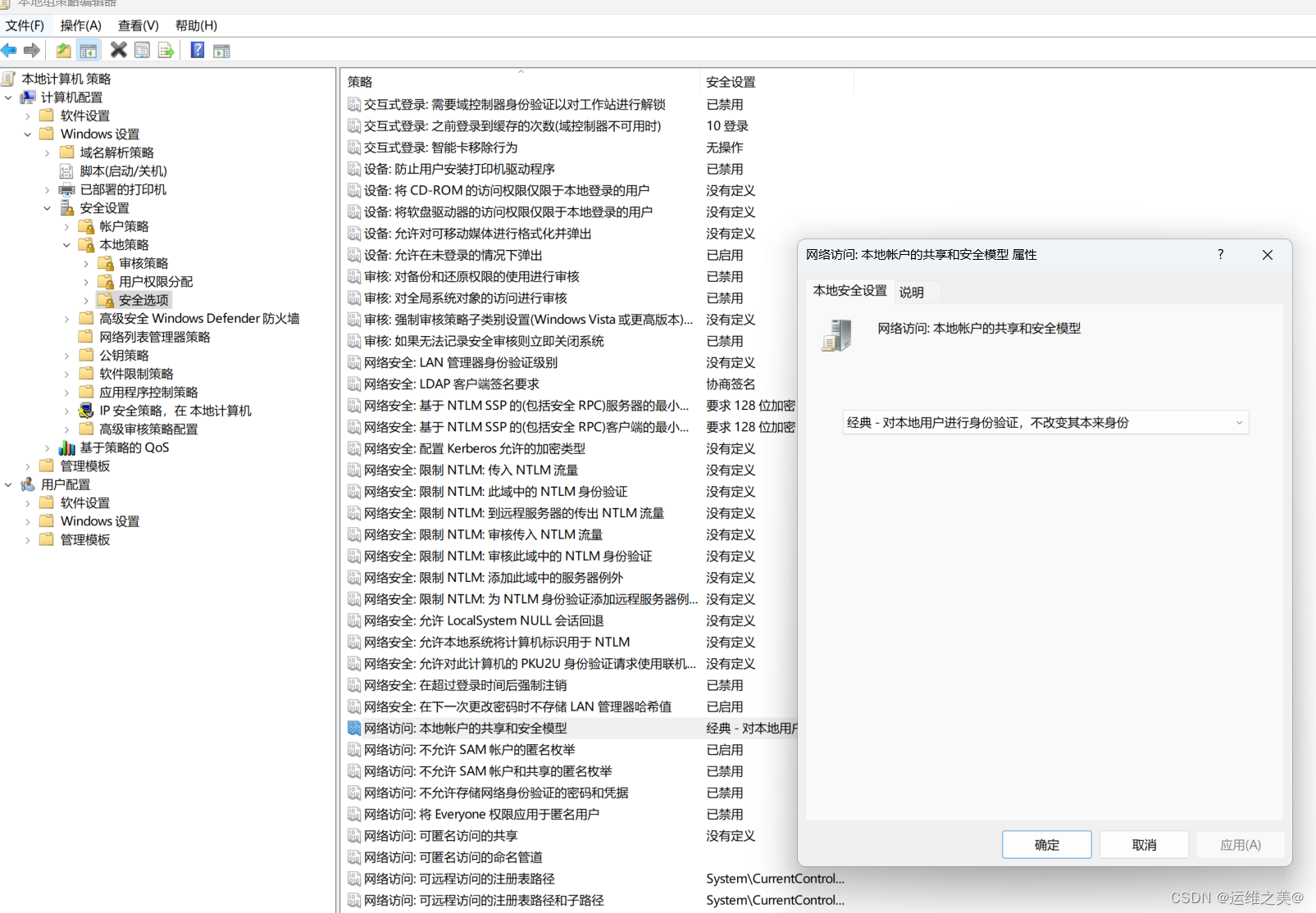This screenshot has width=1316, height=913.
Task: Click the policy icon beside 网络安全: LDAP 客户端签名要求
Action: pyautogui.click(x=354, y=384)
